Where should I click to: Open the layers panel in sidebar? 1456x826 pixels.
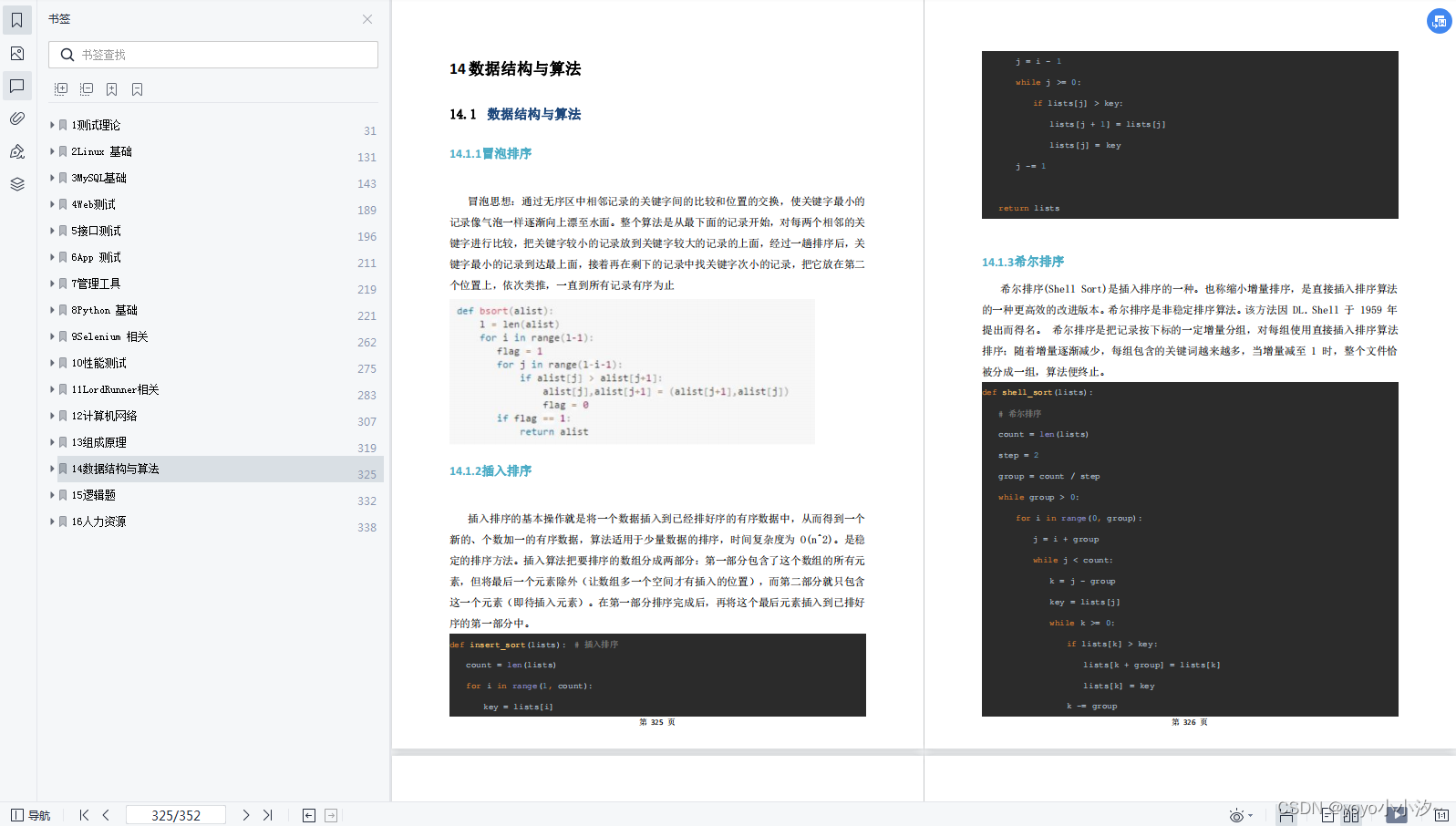point(17,184)
